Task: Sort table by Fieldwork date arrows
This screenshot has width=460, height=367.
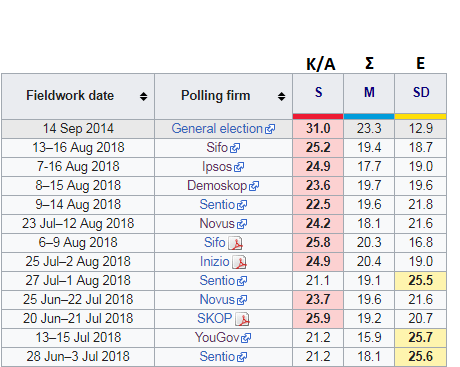Action: 143,96
